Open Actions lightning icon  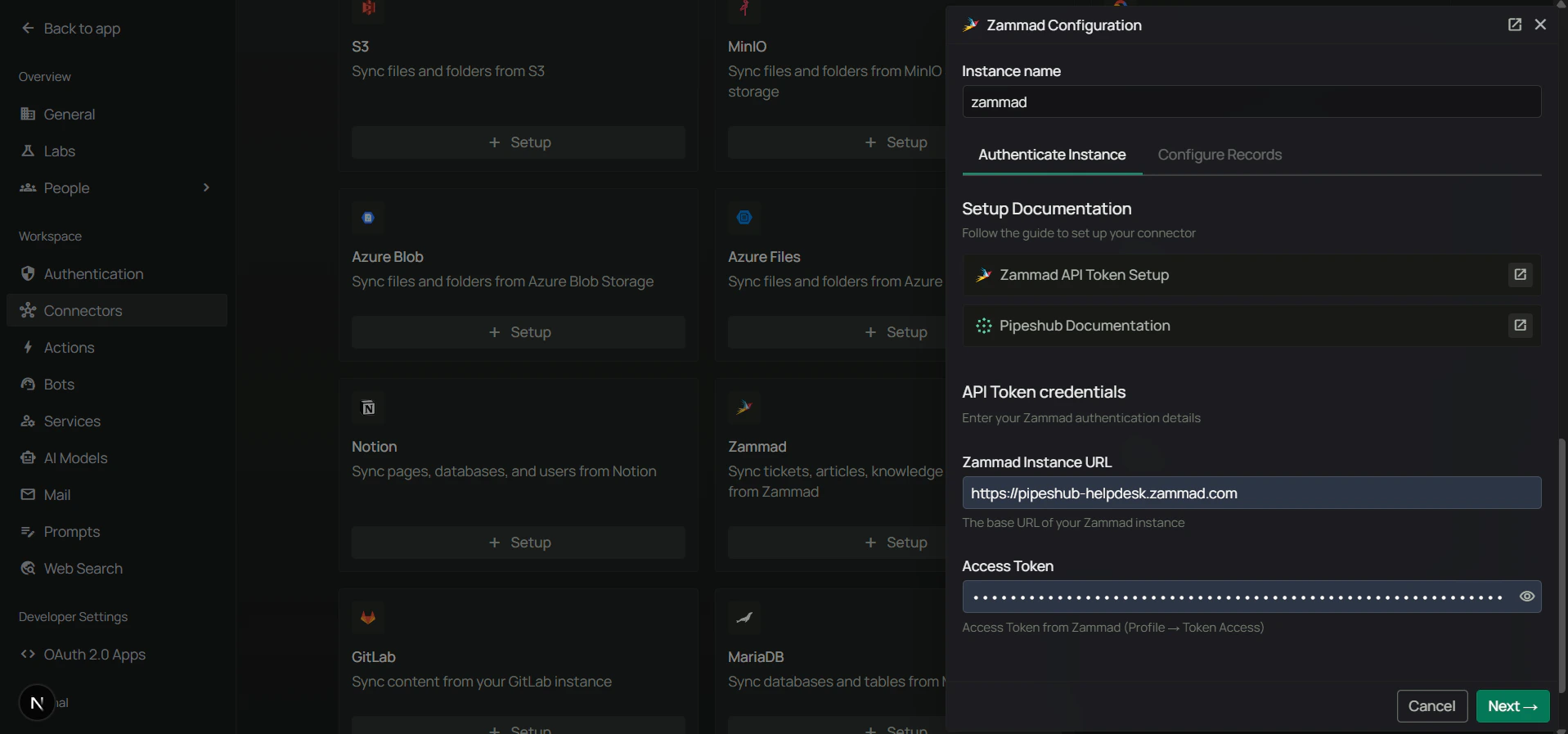[28, 347]
